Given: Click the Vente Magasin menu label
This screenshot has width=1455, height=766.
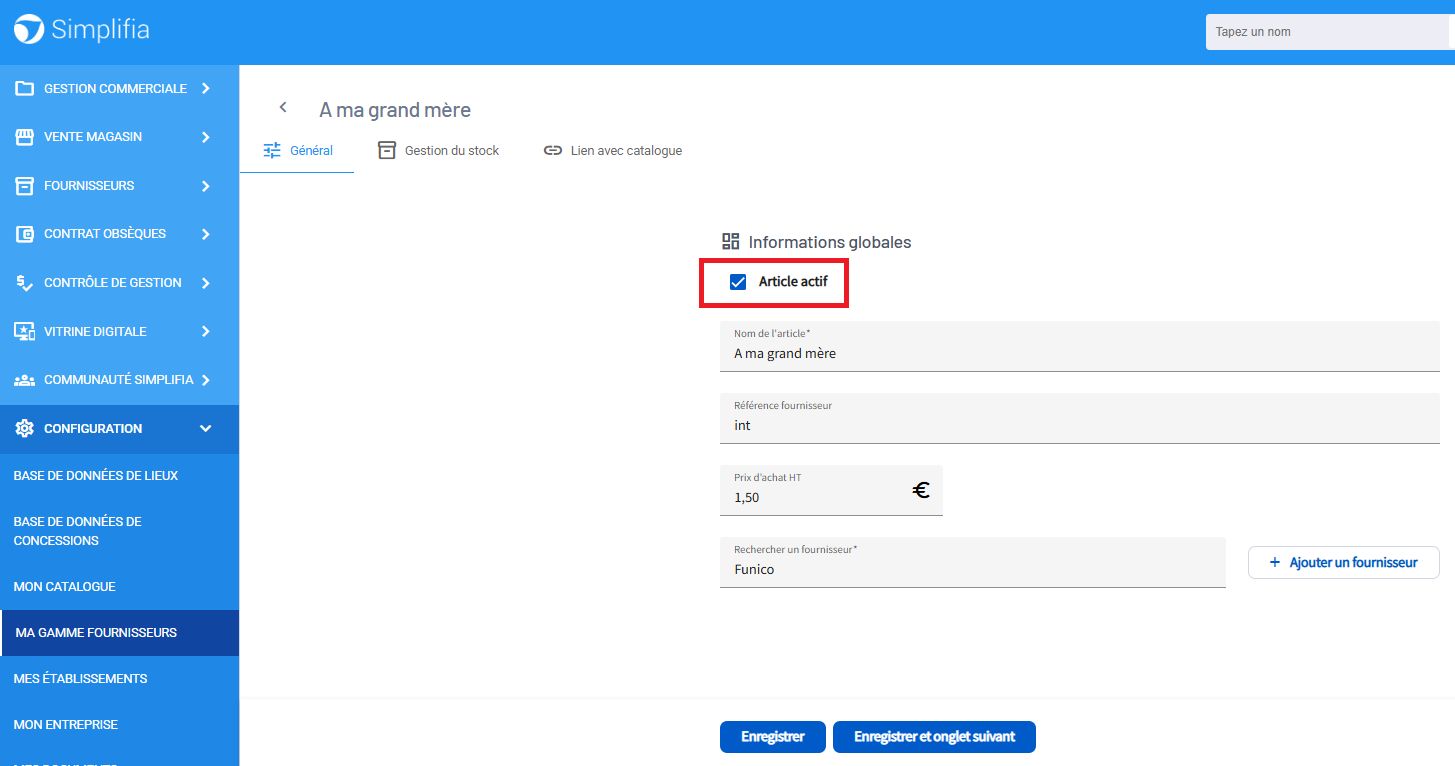Looking at the screenshot, I should [x=93, y=137].
